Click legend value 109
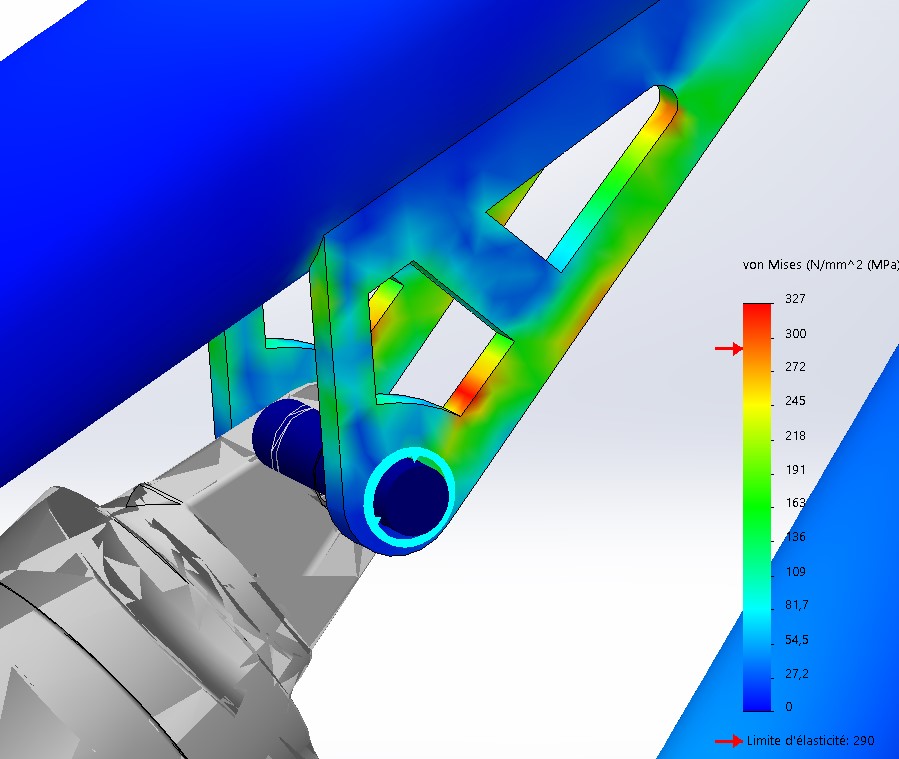The image size is (899, 759). (795, 572)
